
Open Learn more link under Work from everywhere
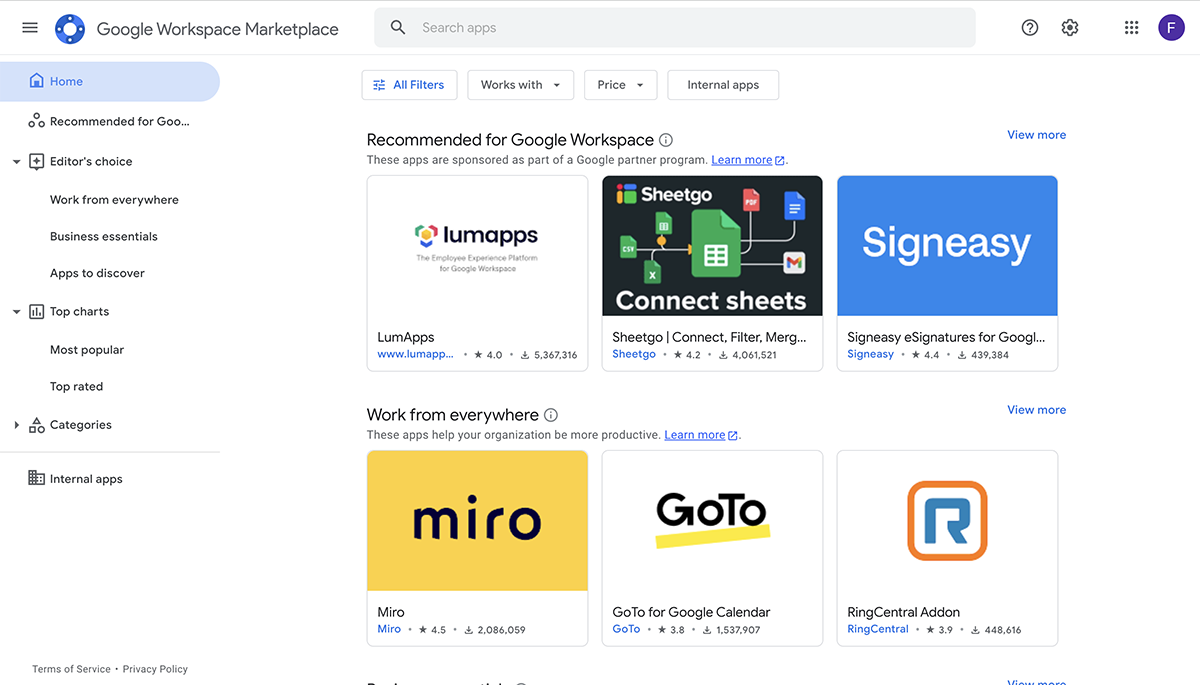coord(701,435)
